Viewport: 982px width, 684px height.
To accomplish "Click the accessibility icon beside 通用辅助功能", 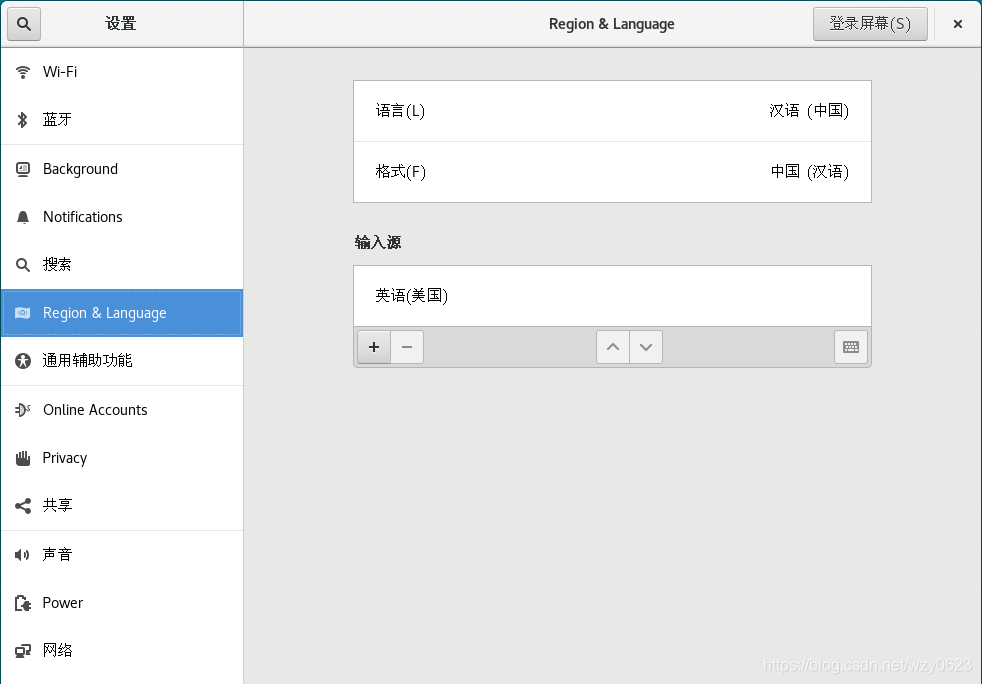I will 23,361.
